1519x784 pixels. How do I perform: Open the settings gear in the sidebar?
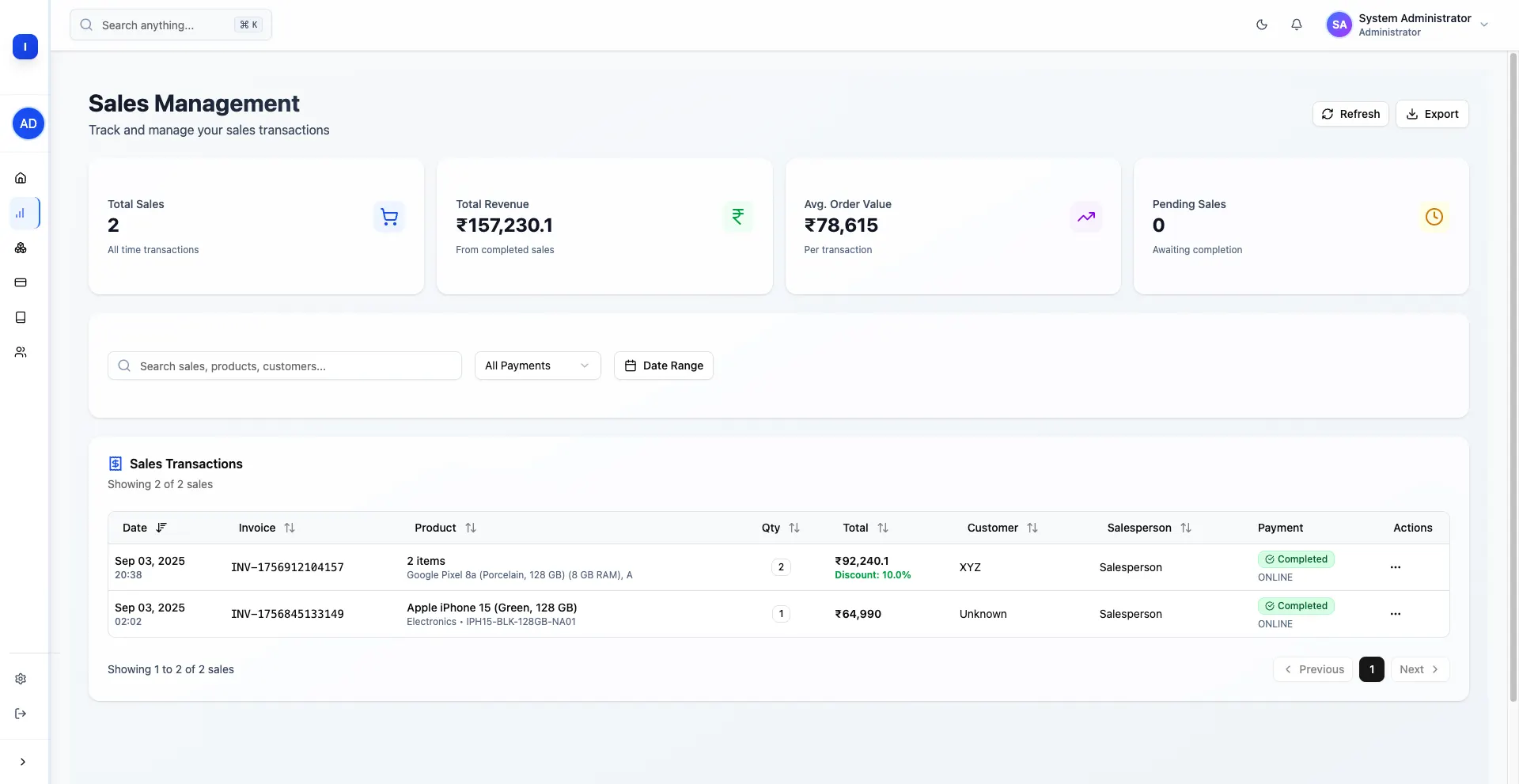(21, 679)
